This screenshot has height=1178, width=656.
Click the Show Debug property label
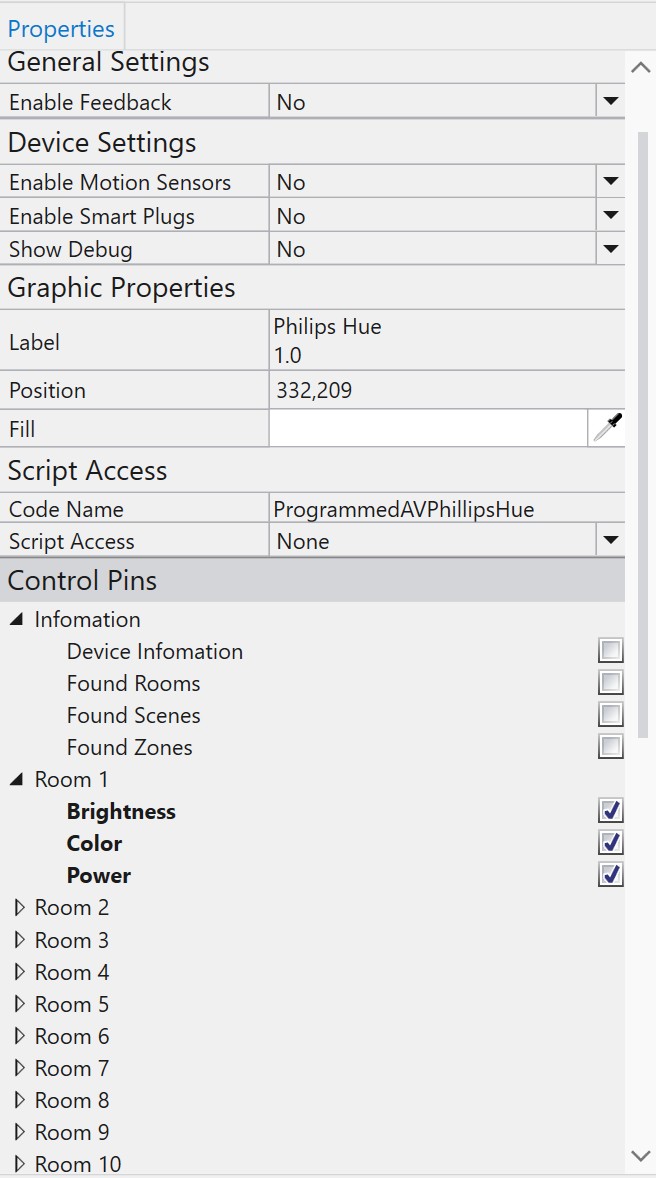coord(71,249)
